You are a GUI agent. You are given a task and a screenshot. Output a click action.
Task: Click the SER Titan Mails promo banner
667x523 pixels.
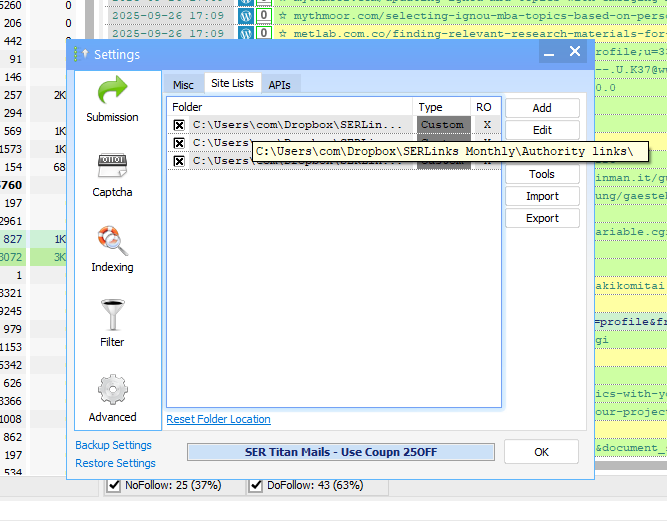tap(340, 452)
